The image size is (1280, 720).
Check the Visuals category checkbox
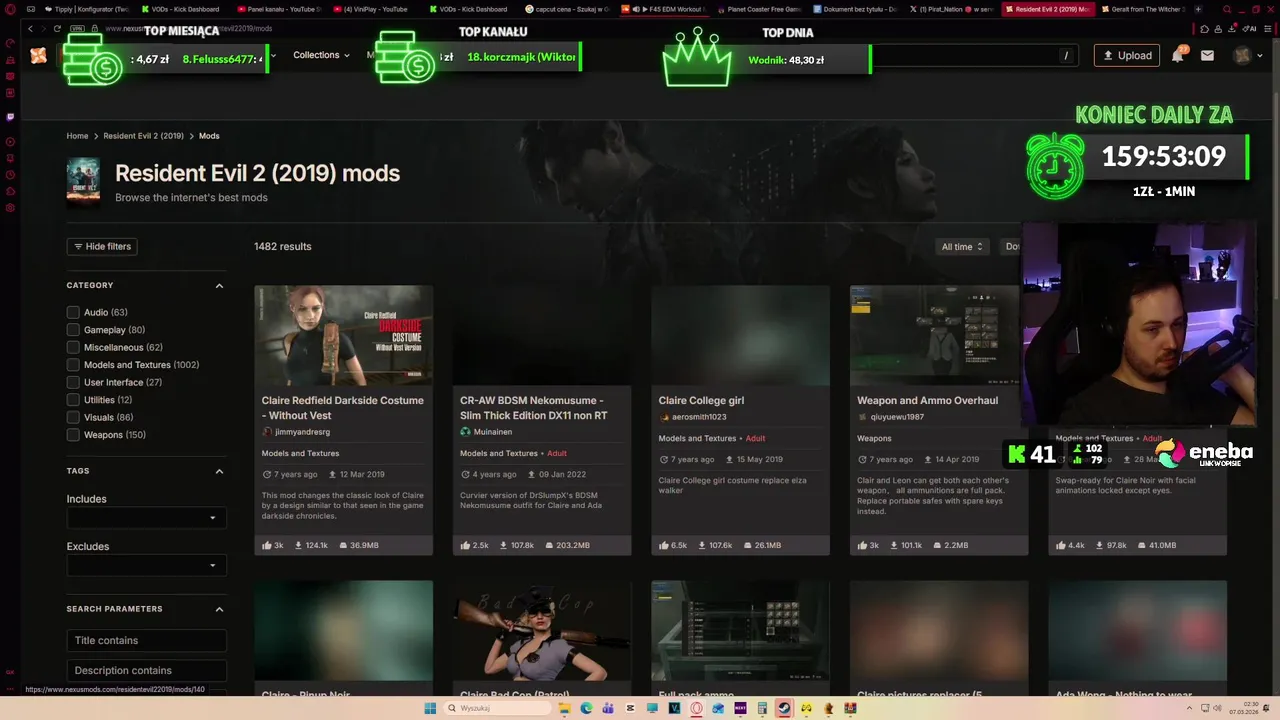(x=73, y=417)
